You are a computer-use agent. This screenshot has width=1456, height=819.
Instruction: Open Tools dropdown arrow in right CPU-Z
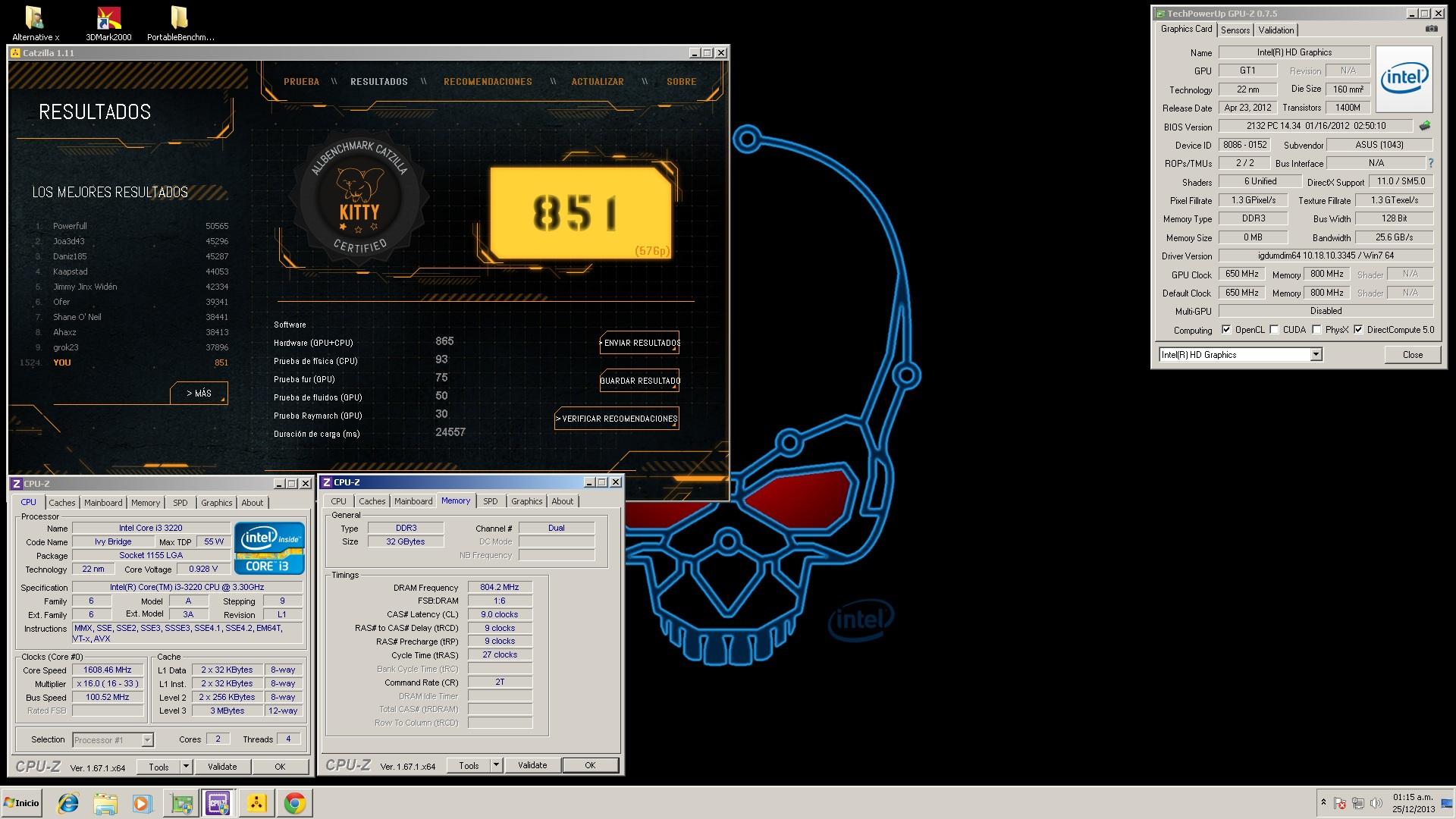496,765
